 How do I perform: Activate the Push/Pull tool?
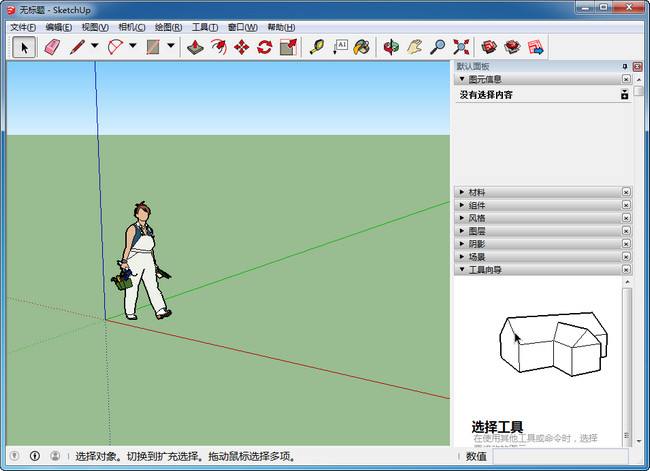pos(195,46)
